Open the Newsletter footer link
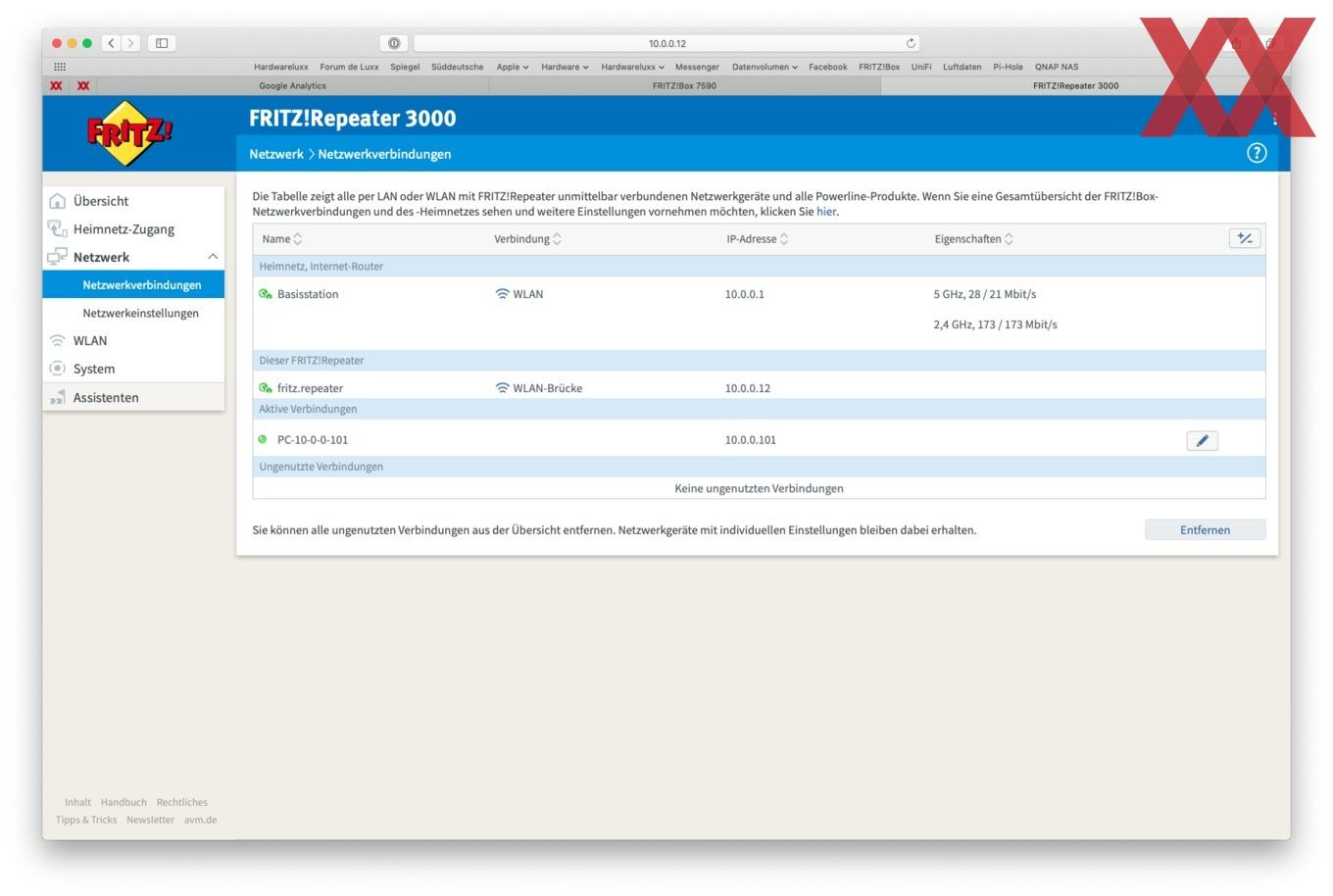 tap(150, 820)
